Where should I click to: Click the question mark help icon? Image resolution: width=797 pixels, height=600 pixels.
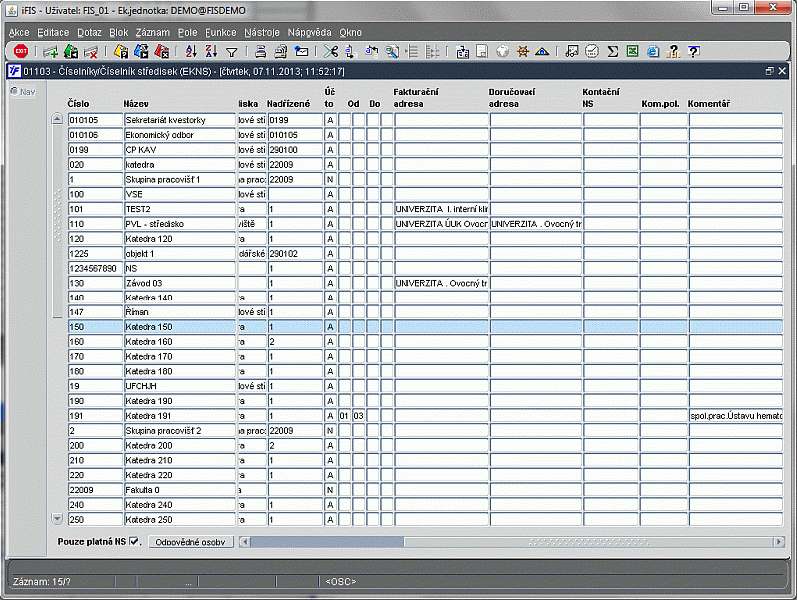point(692,51)
